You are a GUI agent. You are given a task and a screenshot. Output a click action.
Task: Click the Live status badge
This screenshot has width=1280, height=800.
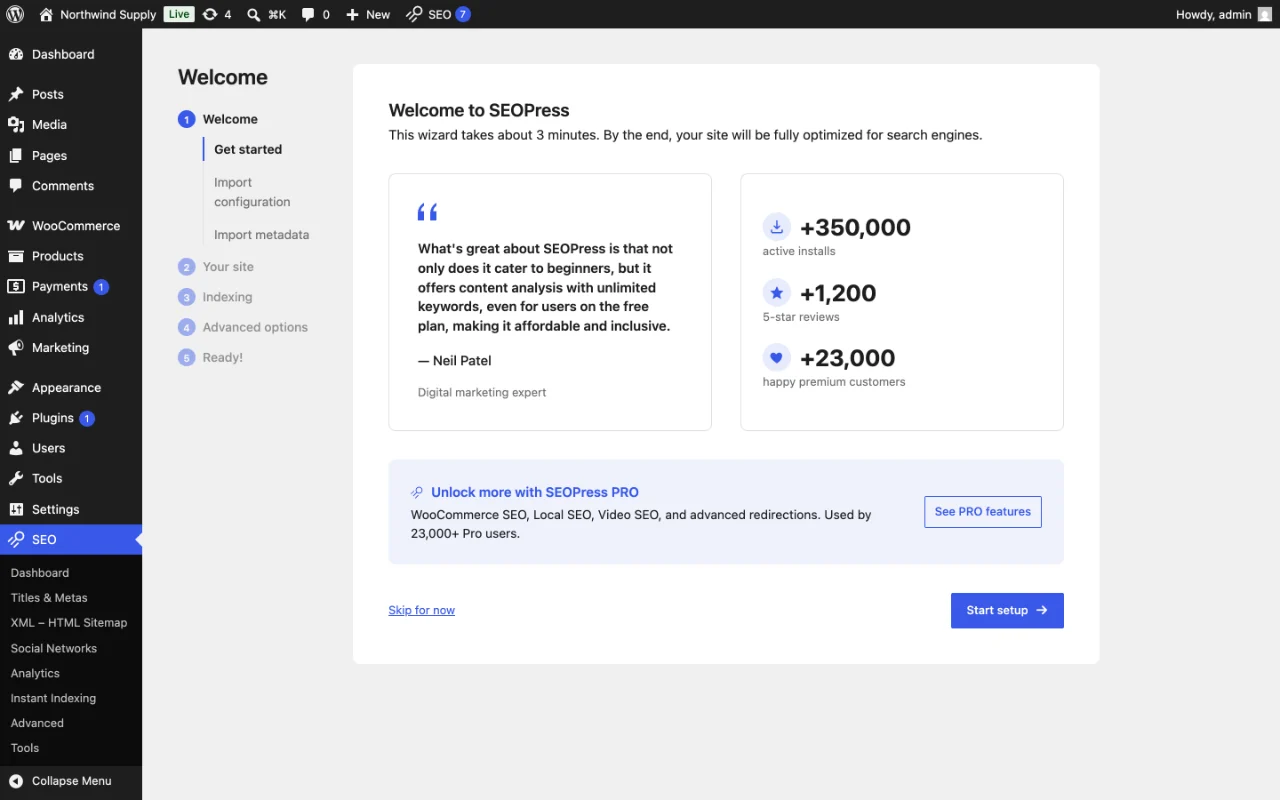click(x=179, y=14)
